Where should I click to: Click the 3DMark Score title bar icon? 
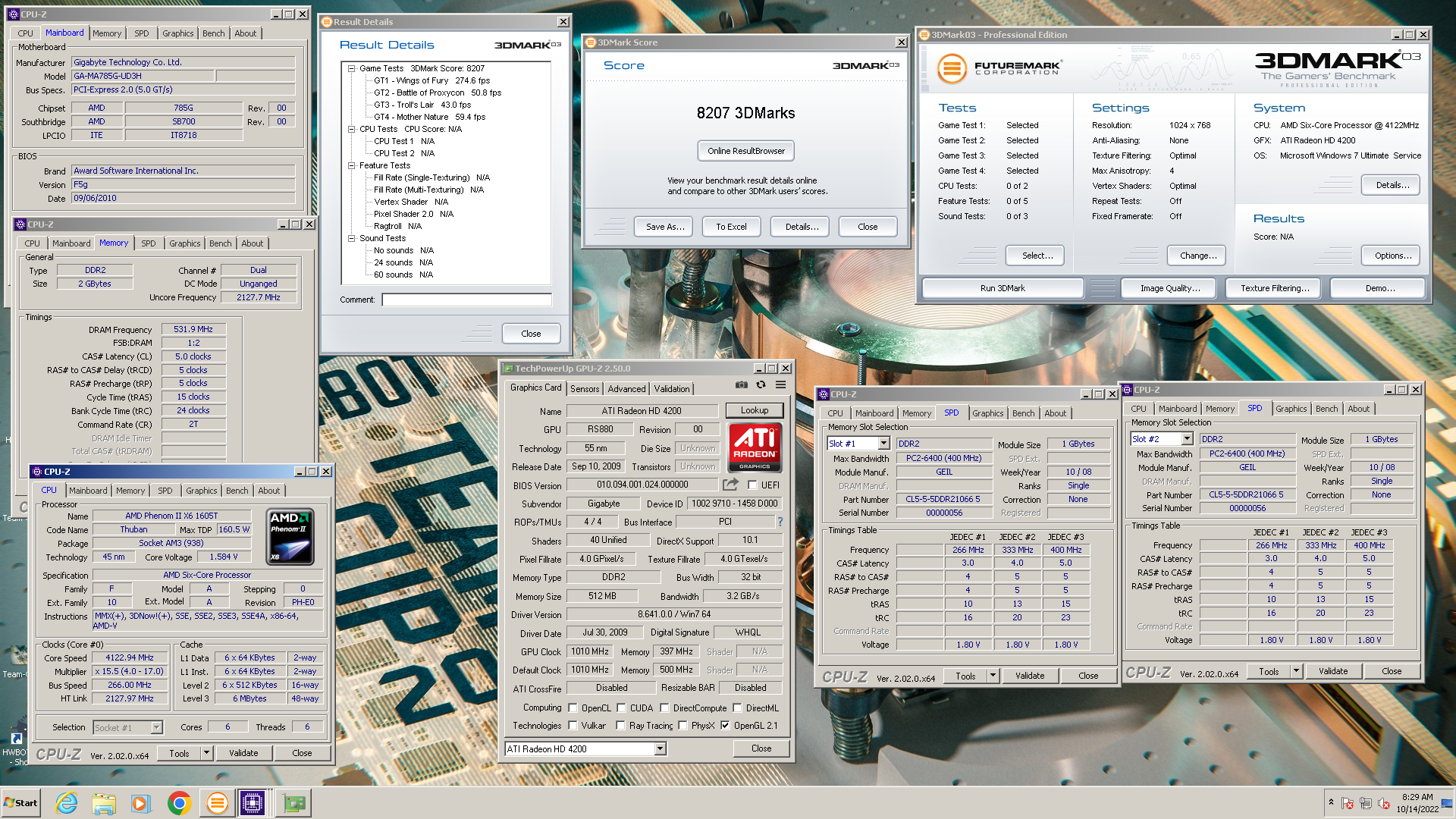[591, 42]
